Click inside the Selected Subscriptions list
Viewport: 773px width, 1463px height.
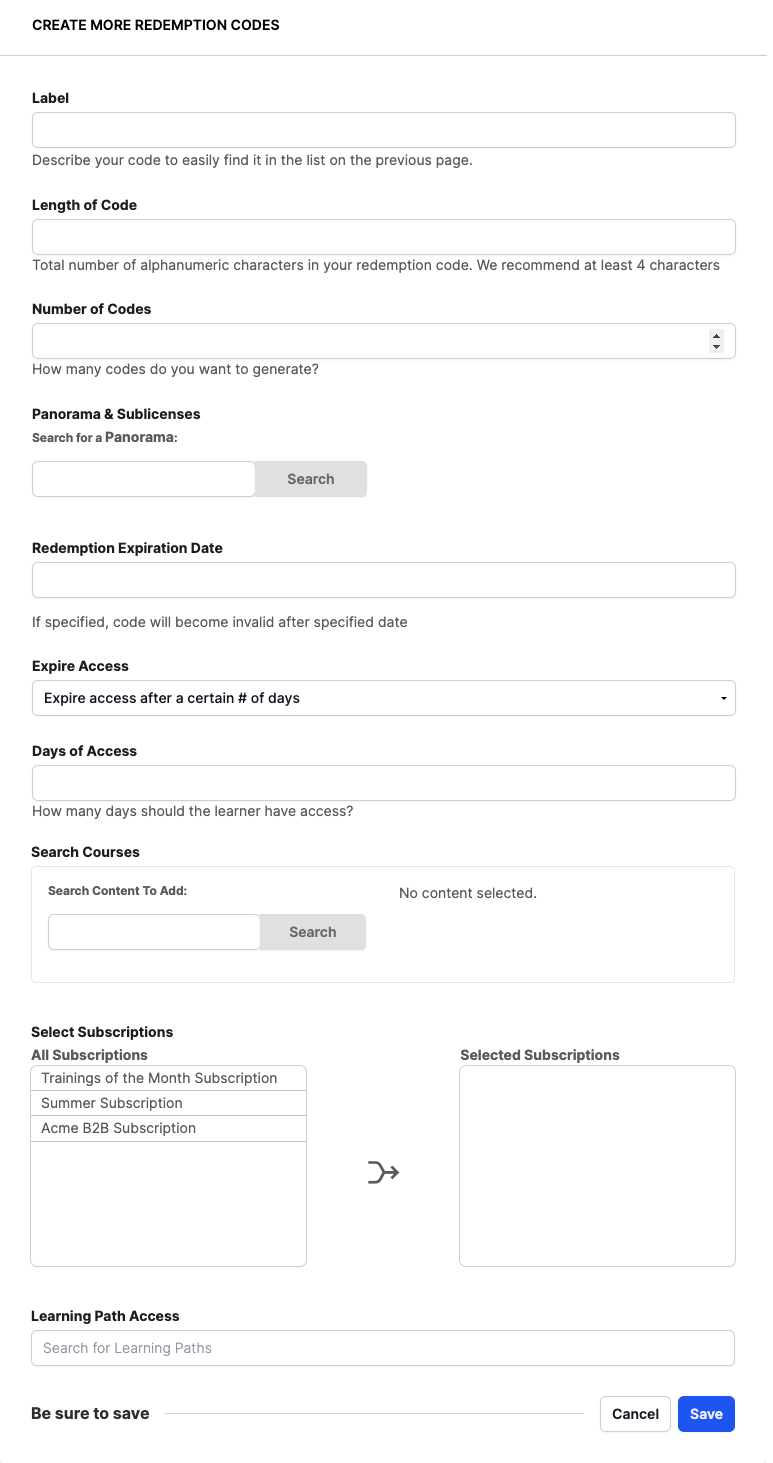pyautogui.click(x=596, y=1164)
